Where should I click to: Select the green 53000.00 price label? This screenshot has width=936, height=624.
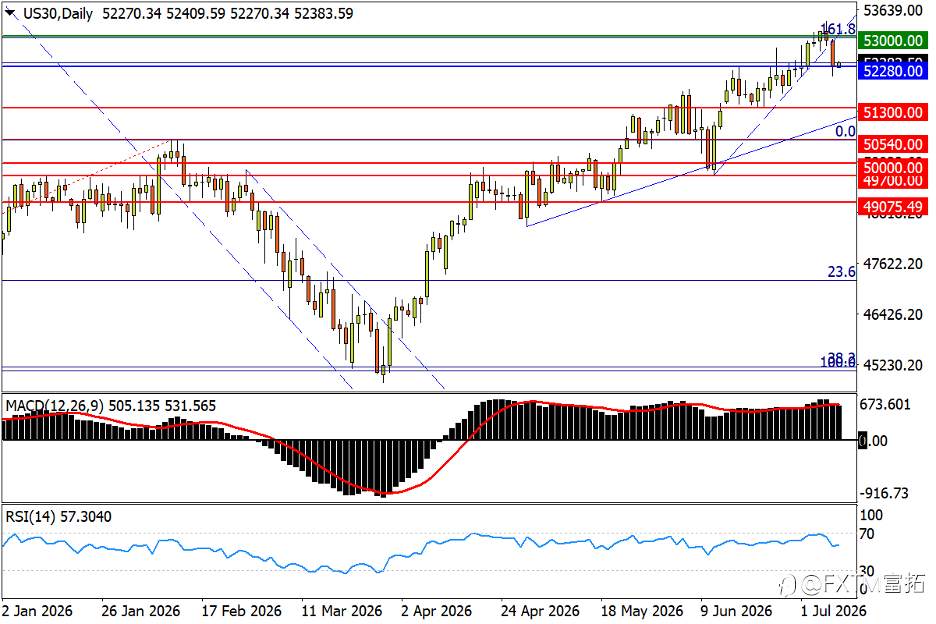click(x=893, y=41)
